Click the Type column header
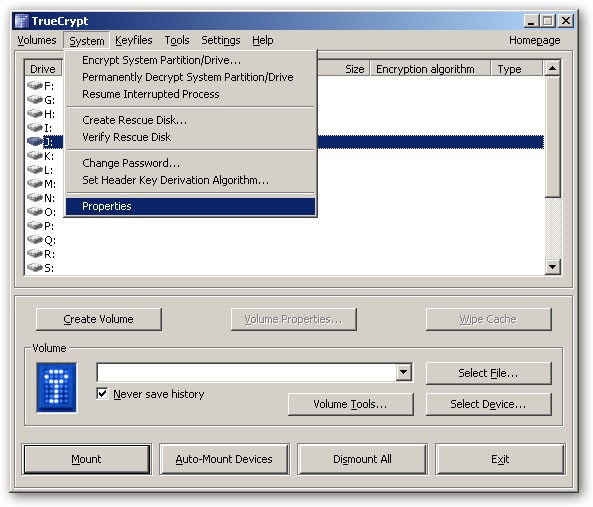Viewport: 593px width, 507px height. pyautogui.click(x=517, y=69)
